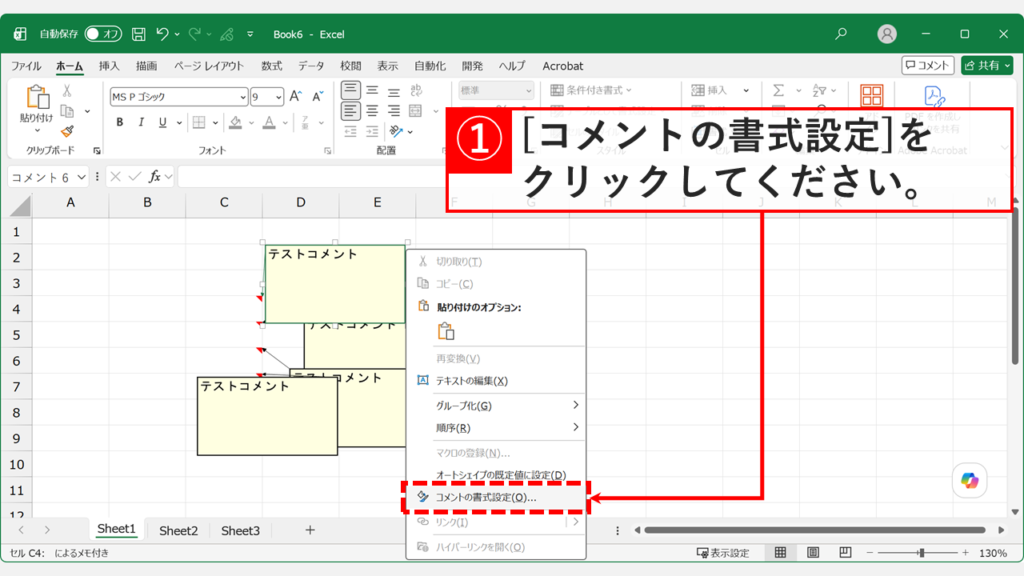Open the search magnifier in title bar
This screenshot has width=1024, height=576.
pyautogui.click(x=841, y=33)
